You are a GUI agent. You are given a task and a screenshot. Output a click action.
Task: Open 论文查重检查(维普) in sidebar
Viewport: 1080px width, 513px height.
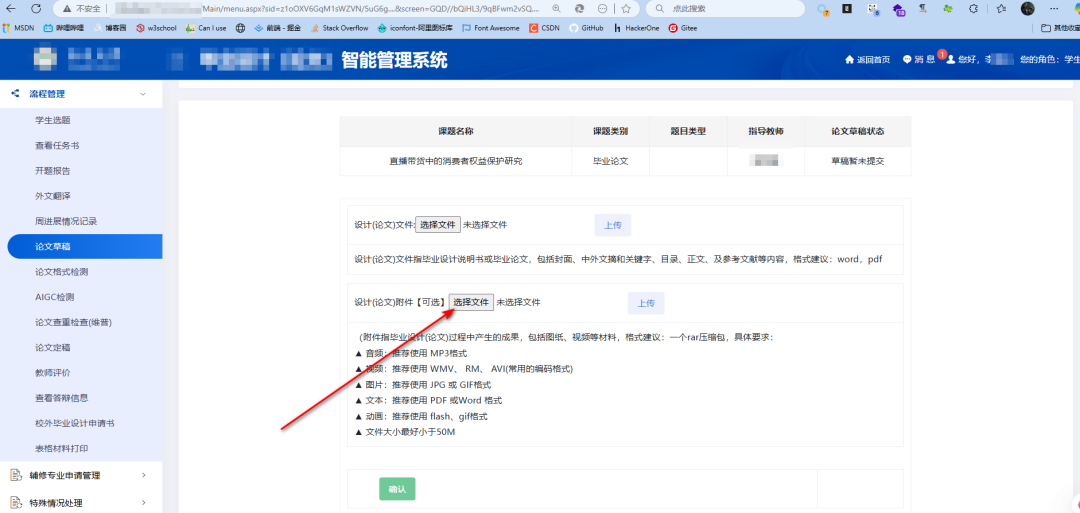(74, 322)
